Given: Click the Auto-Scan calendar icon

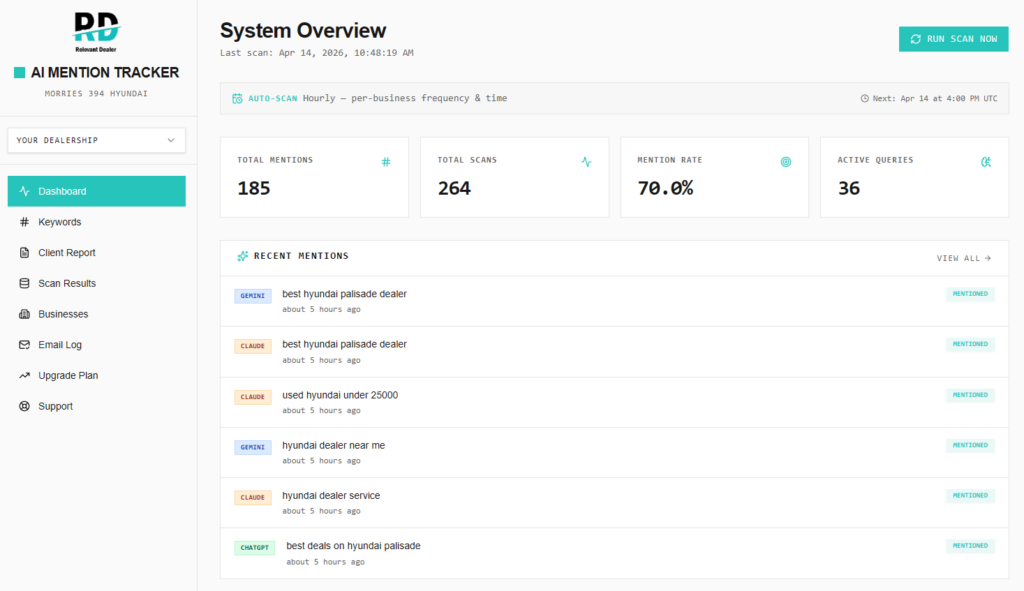Looking at the screenshot, I should (237, 99).
